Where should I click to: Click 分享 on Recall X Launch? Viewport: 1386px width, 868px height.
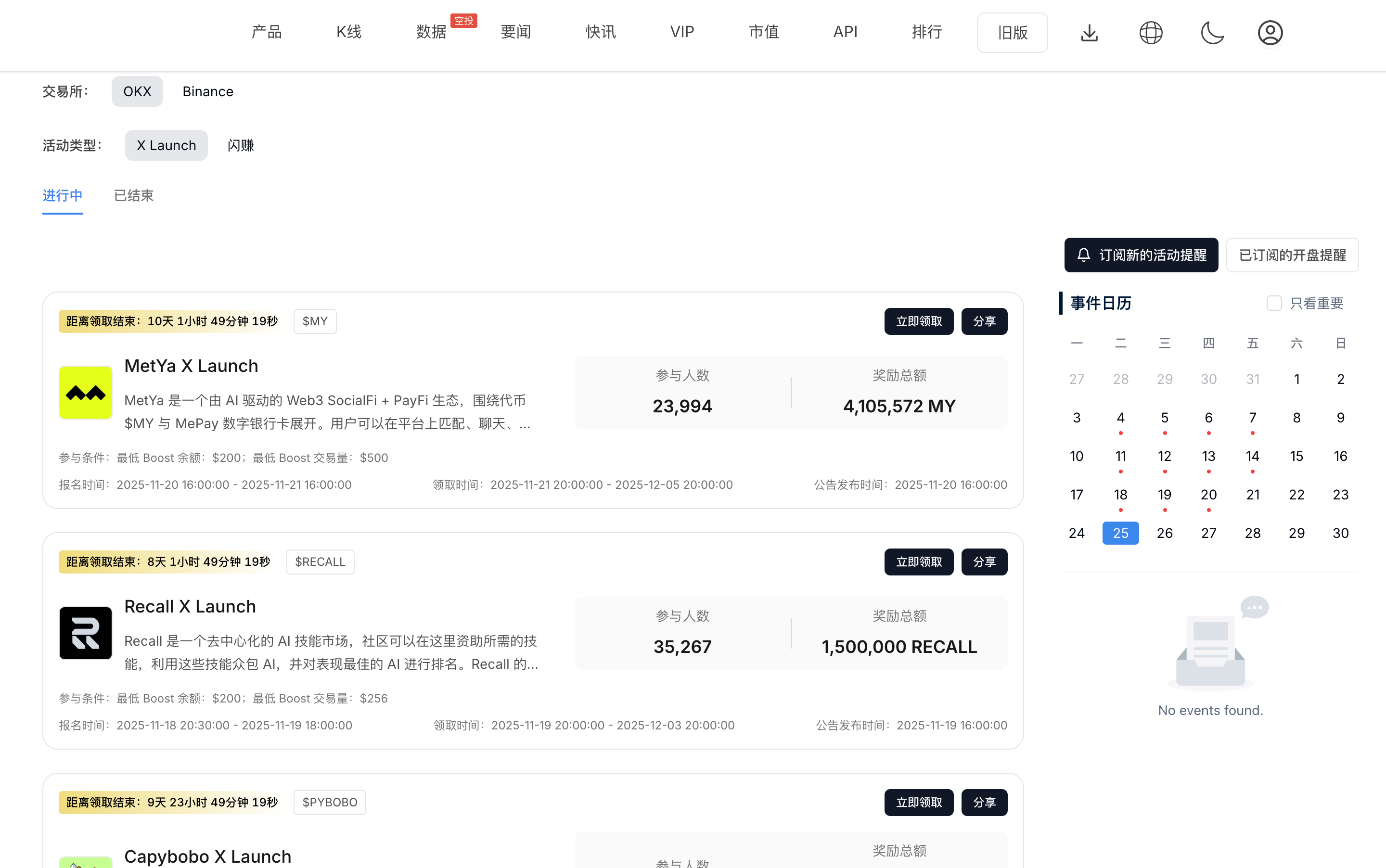(984, 562)
